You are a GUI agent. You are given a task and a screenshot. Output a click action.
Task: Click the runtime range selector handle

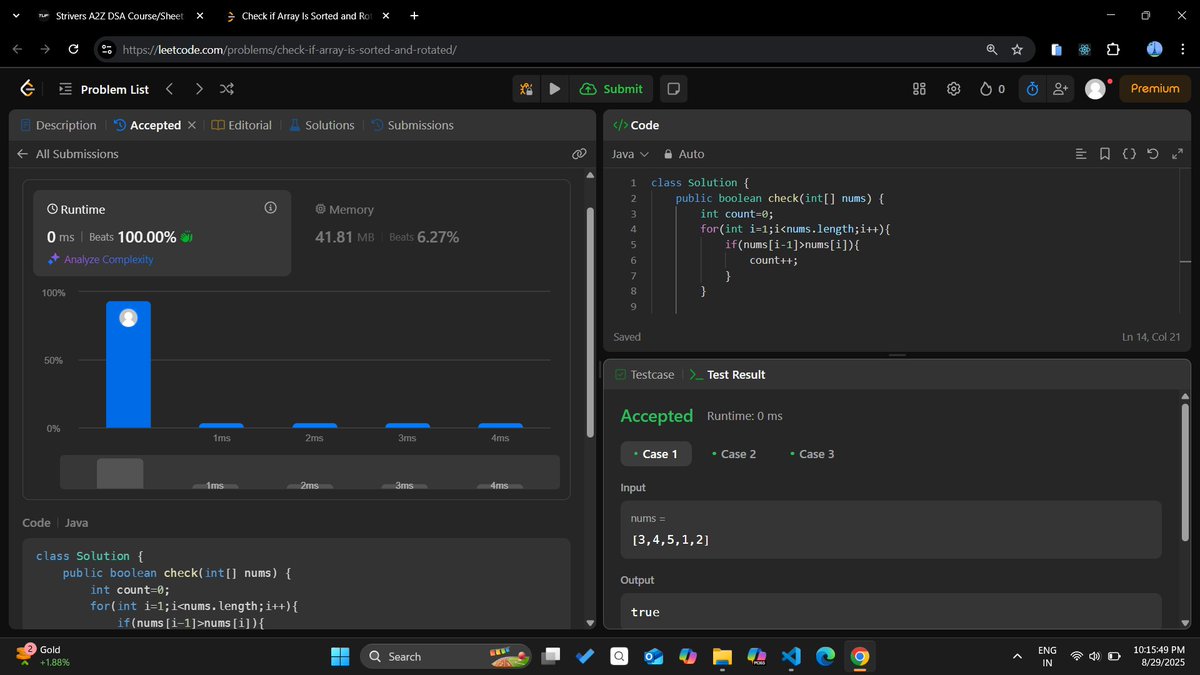coord(120,473)
